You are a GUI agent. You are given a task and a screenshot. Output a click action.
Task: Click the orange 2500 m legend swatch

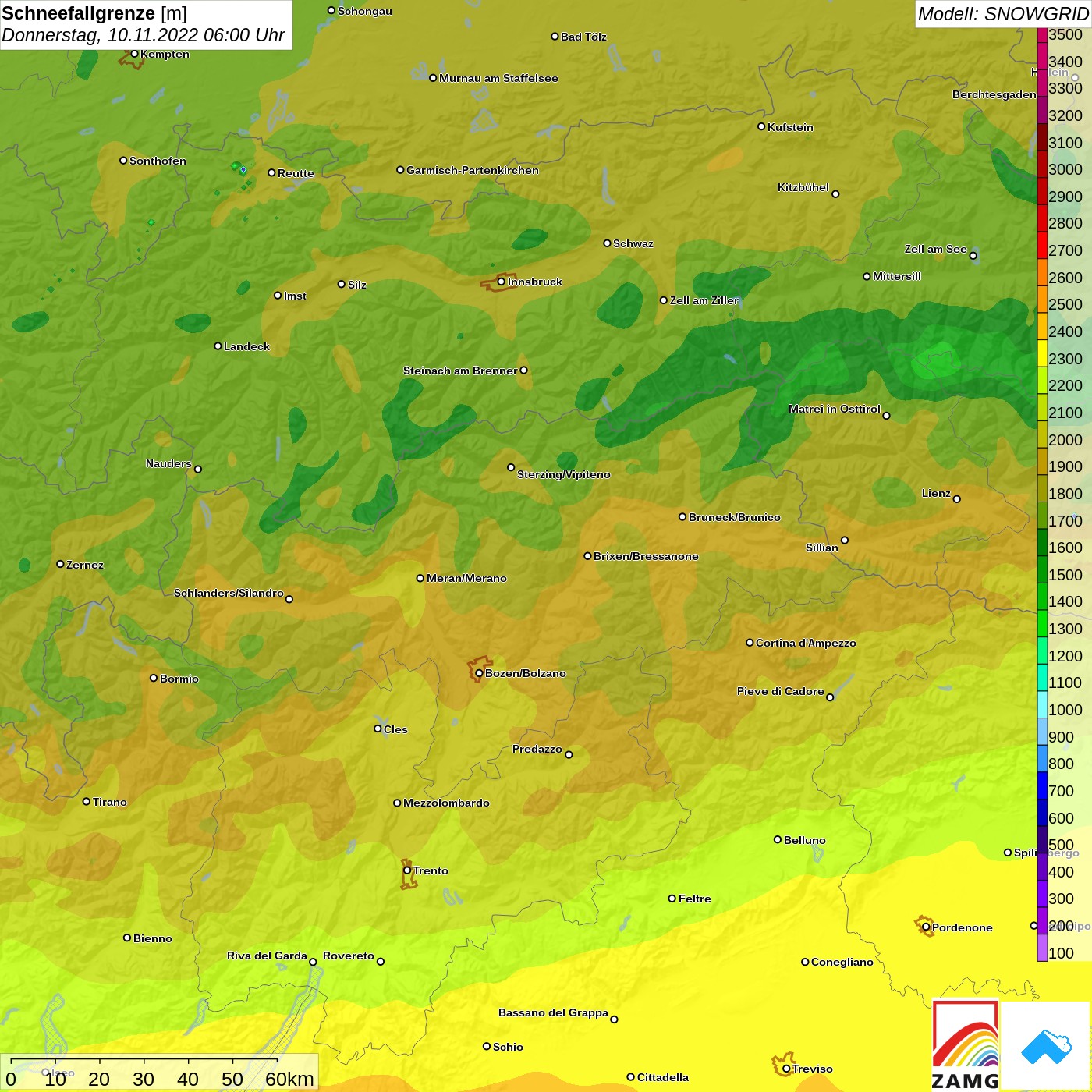1042,299
